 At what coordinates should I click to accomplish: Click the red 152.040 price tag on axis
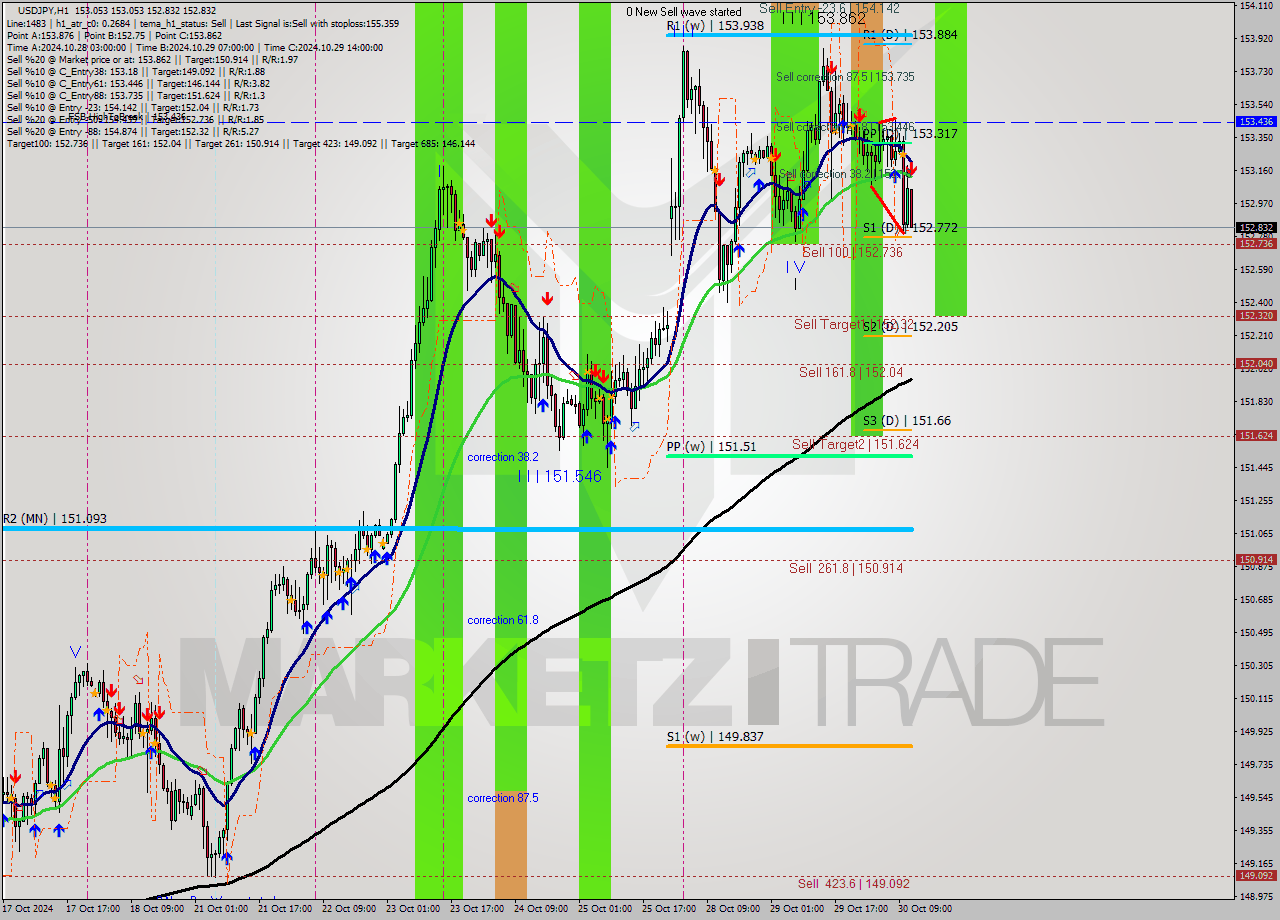pos(1256,364)
